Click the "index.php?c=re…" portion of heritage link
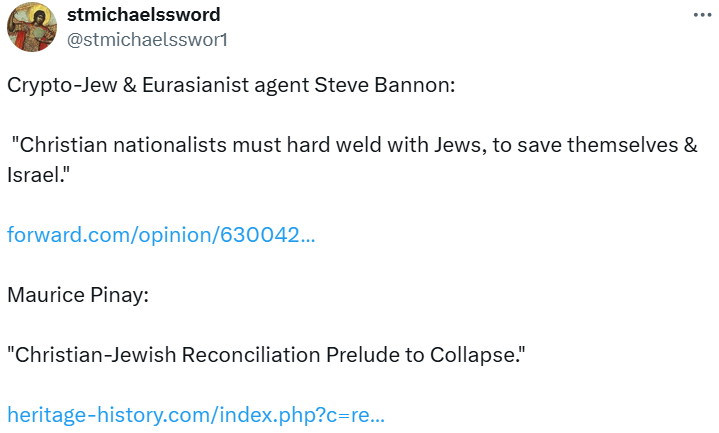Viewport: 719px width, 433px height. (310, 413)
